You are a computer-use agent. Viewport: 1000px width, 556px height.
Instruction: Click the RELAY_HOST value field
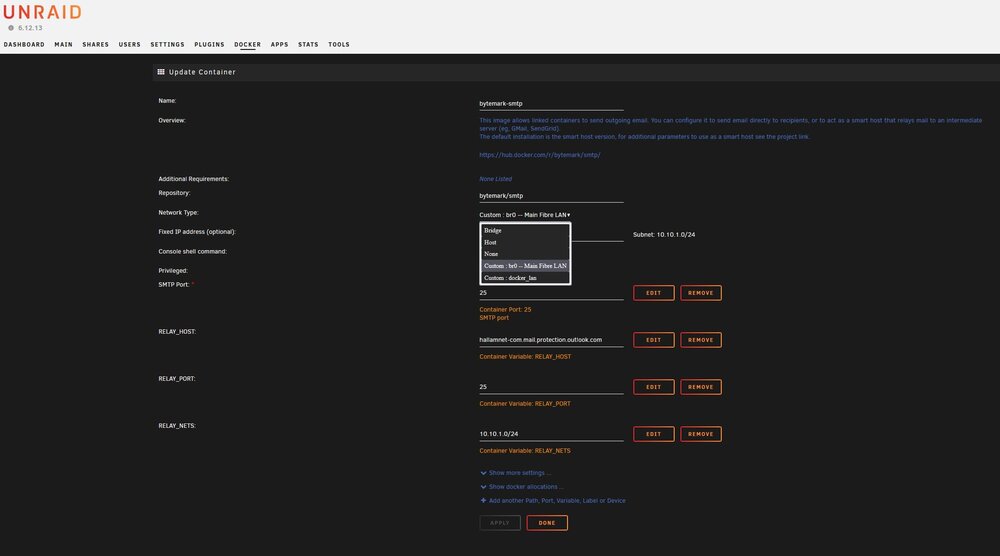(551, 340)
